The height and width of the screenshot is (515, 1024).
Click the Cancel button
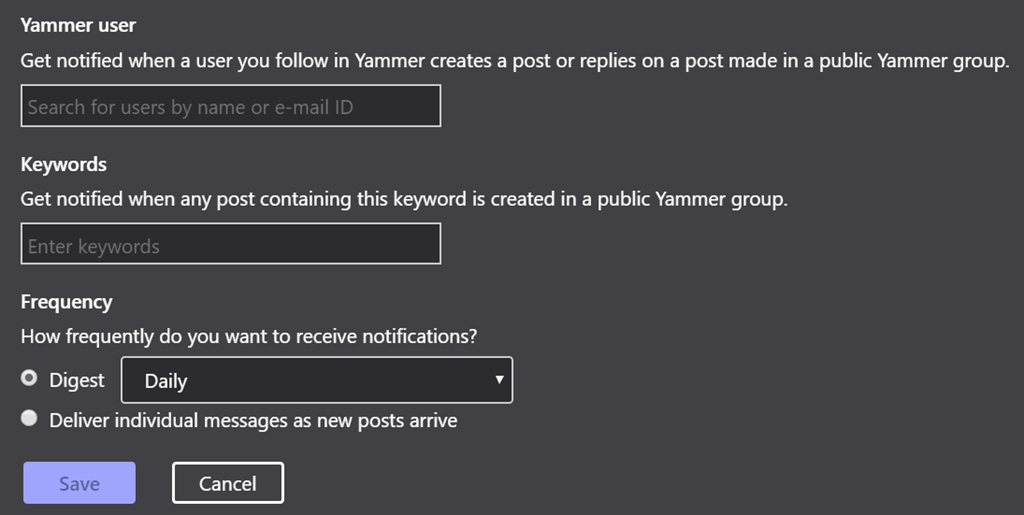(x=228, y=483)
